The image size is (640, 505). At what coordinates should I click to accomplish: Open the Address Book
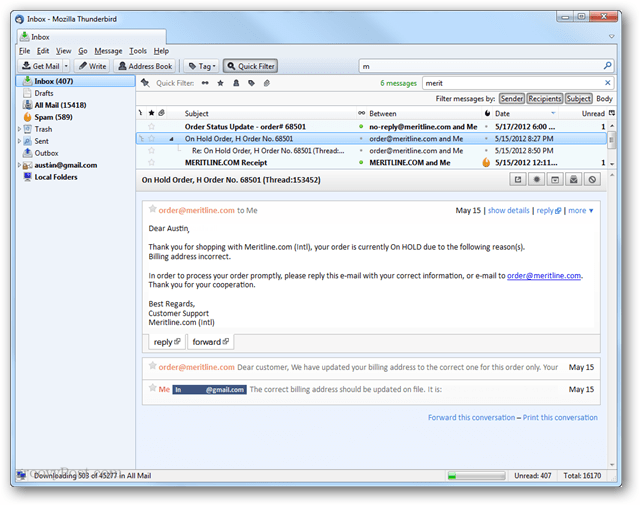pyautogui.click(x=145, y=66)
